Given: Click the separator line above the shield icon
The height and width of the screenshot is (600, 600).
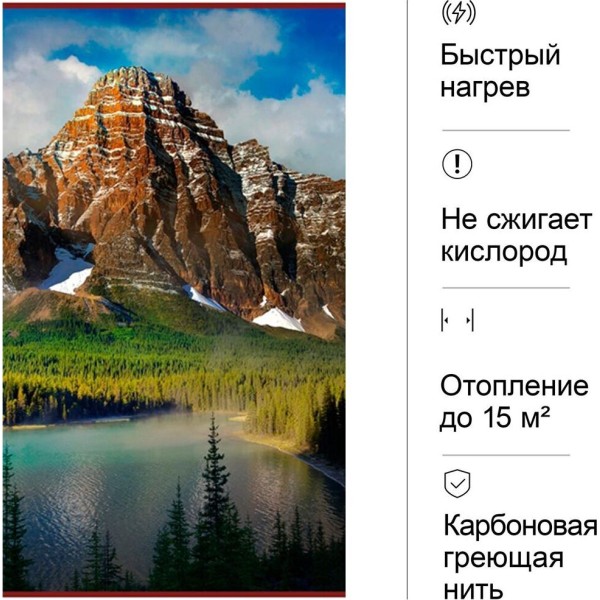Looking at the screenshot, I should click(506, 455).
